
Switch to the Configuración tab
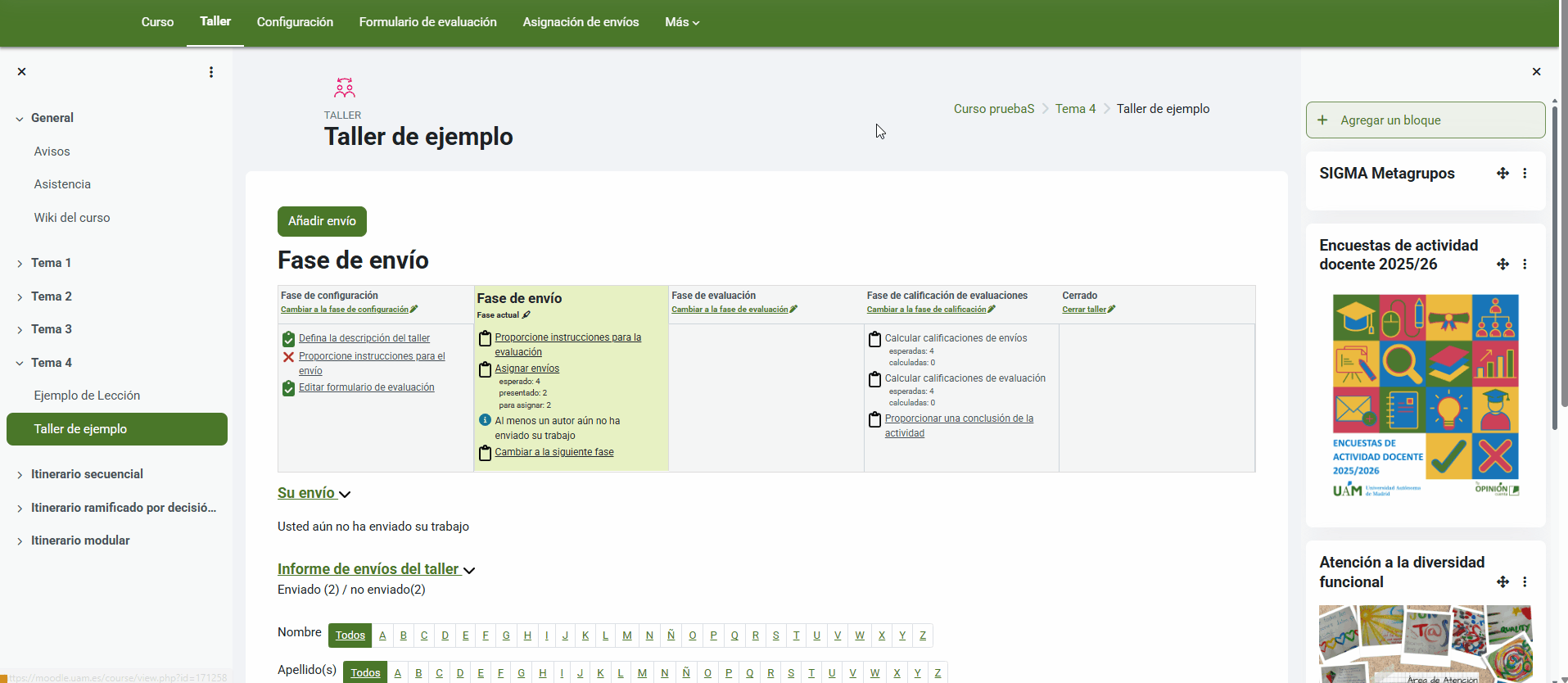(x=295, y=22)
